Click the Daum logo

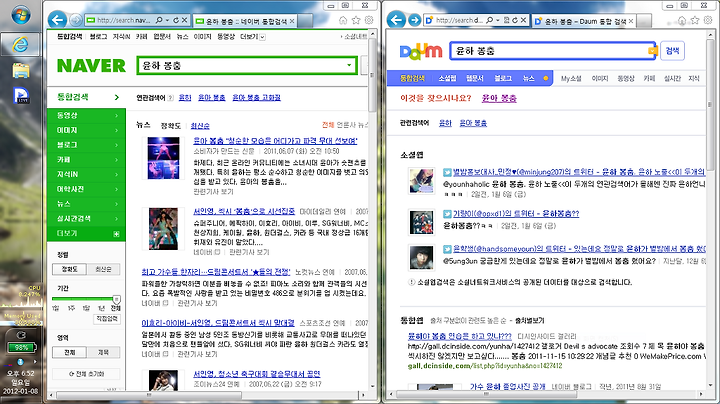pyautogui.click(x=421, y=51)
